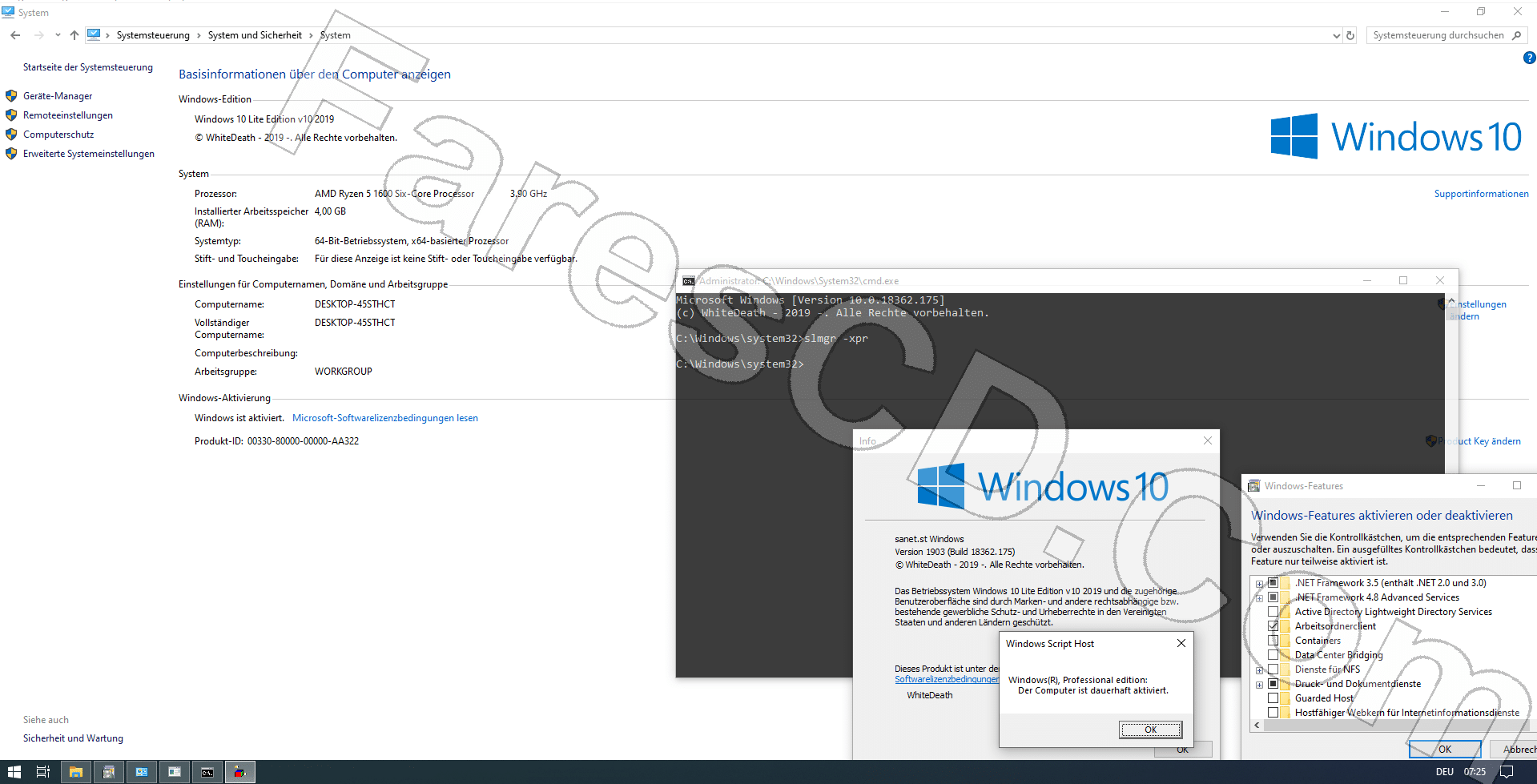Enable Active Directory Lightweight Directory Services

[1273, 612]
